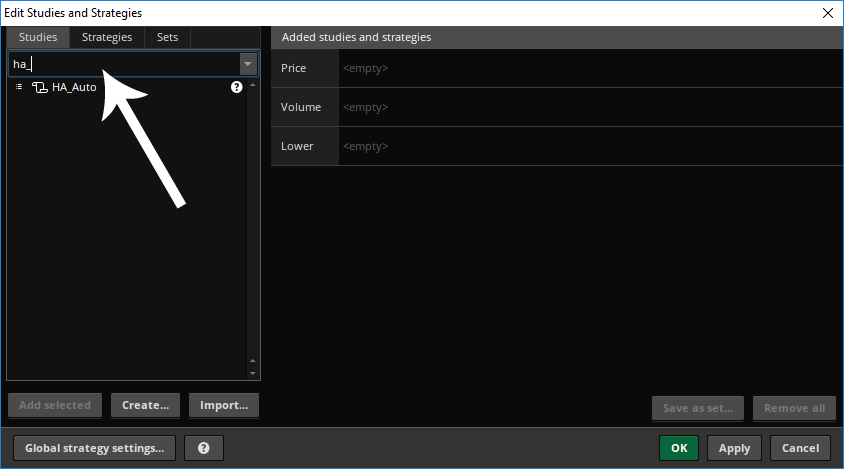
Task: Select the HA_Auto study in the list
Action: tap(74, 87)
